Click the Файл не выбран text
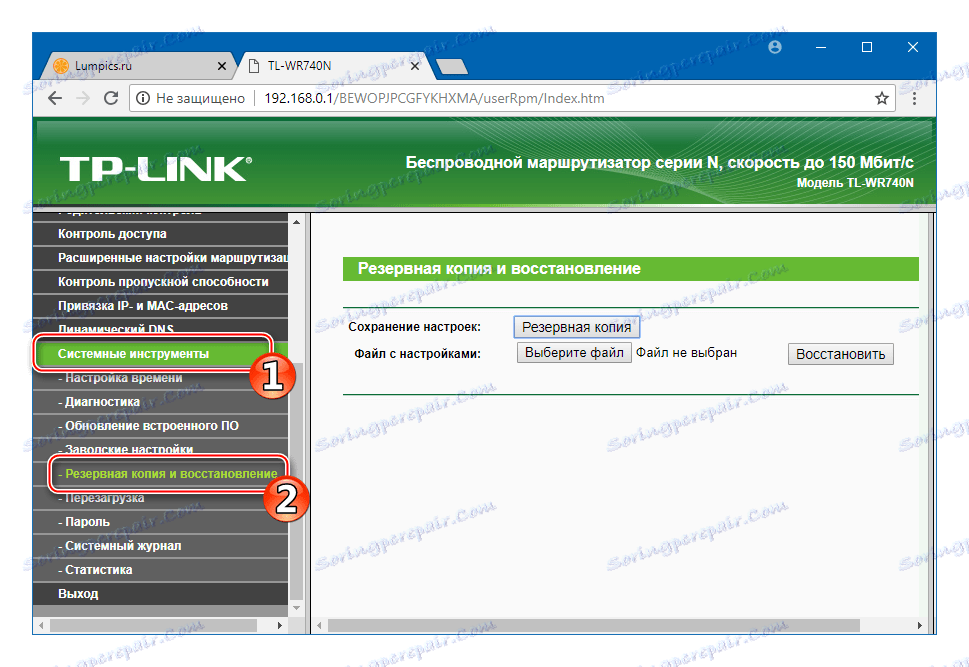This screenshot has width=969, height=667. pos(687,352)
